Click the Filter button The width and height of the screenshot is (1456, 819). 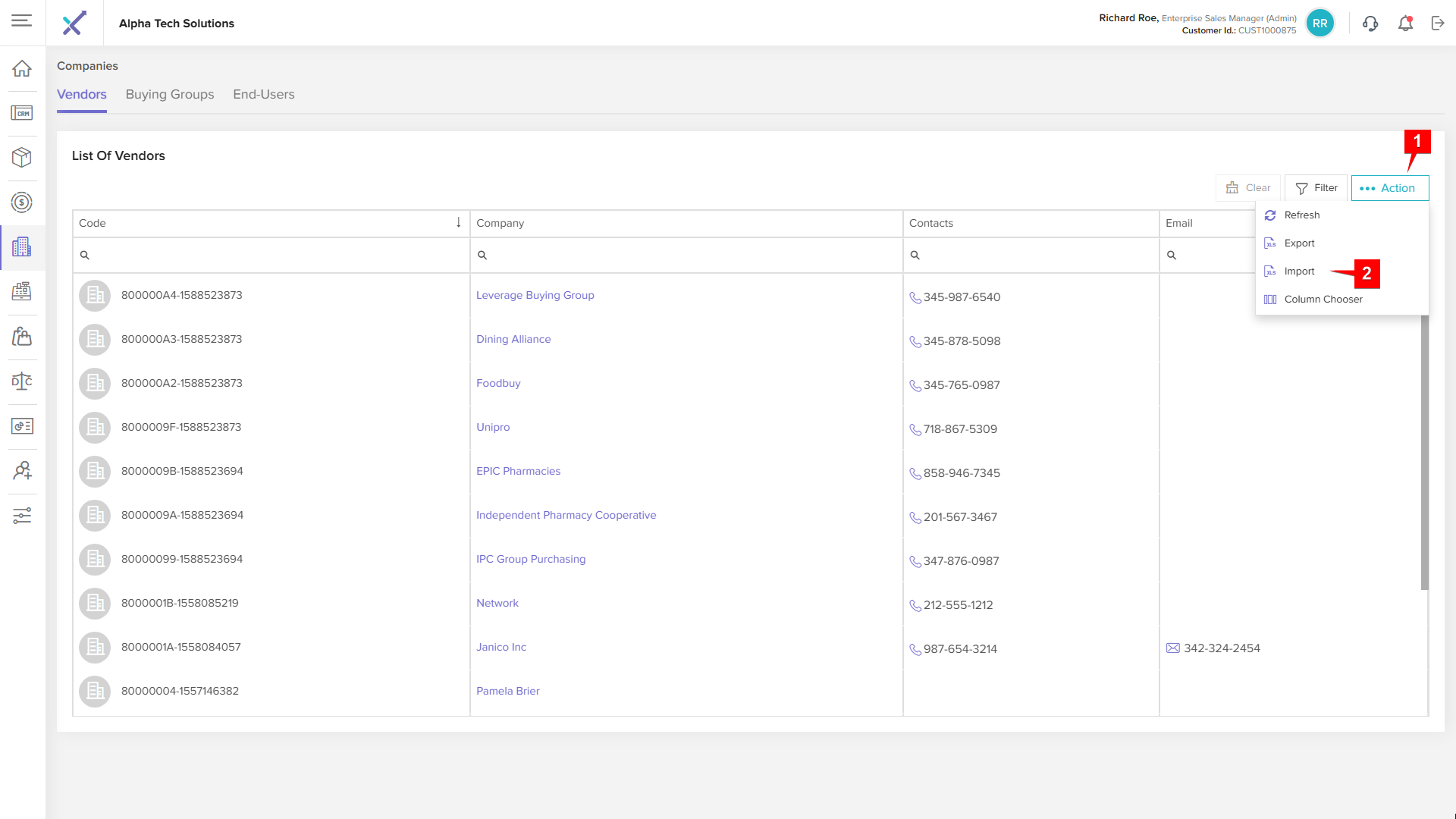click(1316, 188)
